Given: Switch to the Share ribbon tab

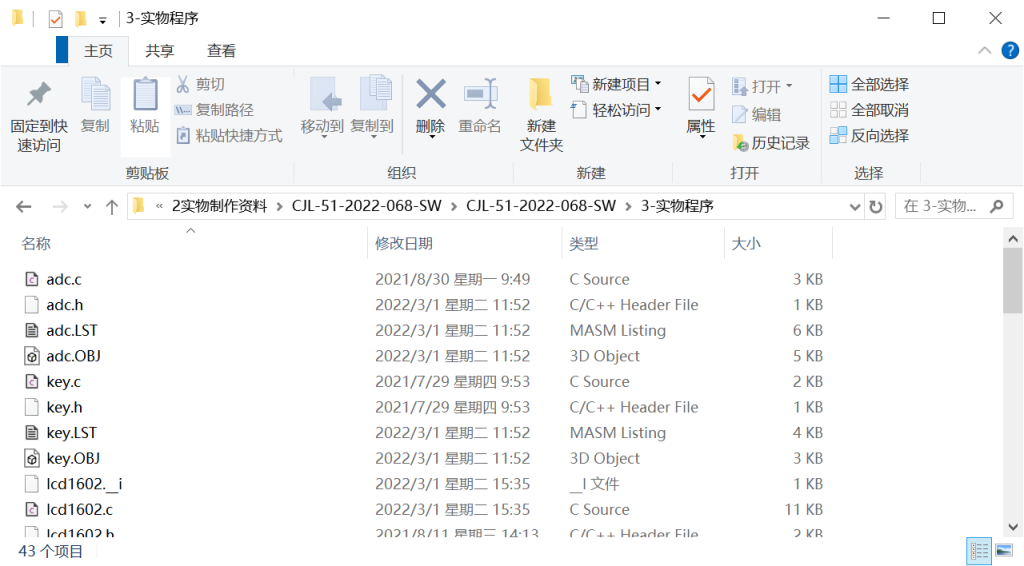Looking at the screenshot, I should coord(159,51).
